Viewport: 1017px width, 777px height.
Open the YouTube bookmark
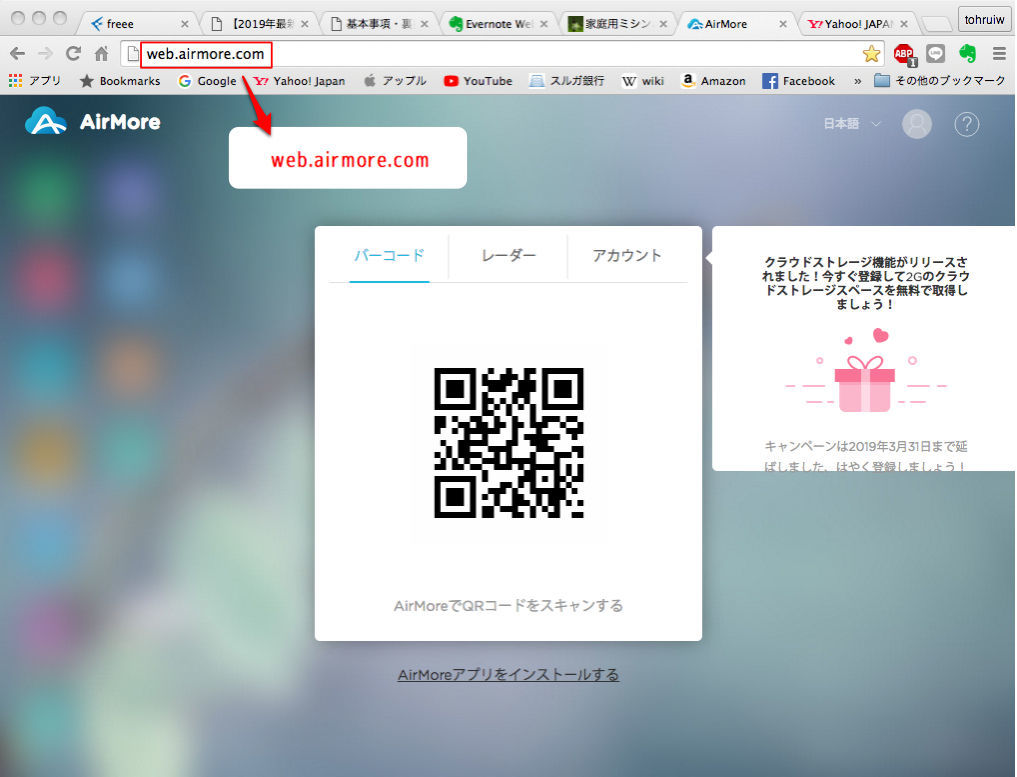tap(478, 80)
